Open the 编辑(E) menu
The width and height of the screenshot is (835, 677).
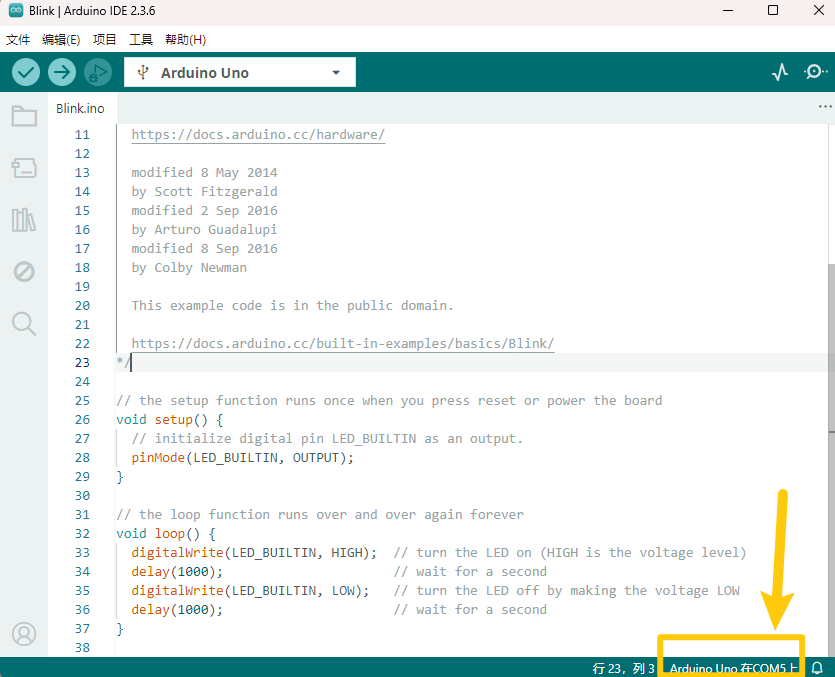(61, 39)
